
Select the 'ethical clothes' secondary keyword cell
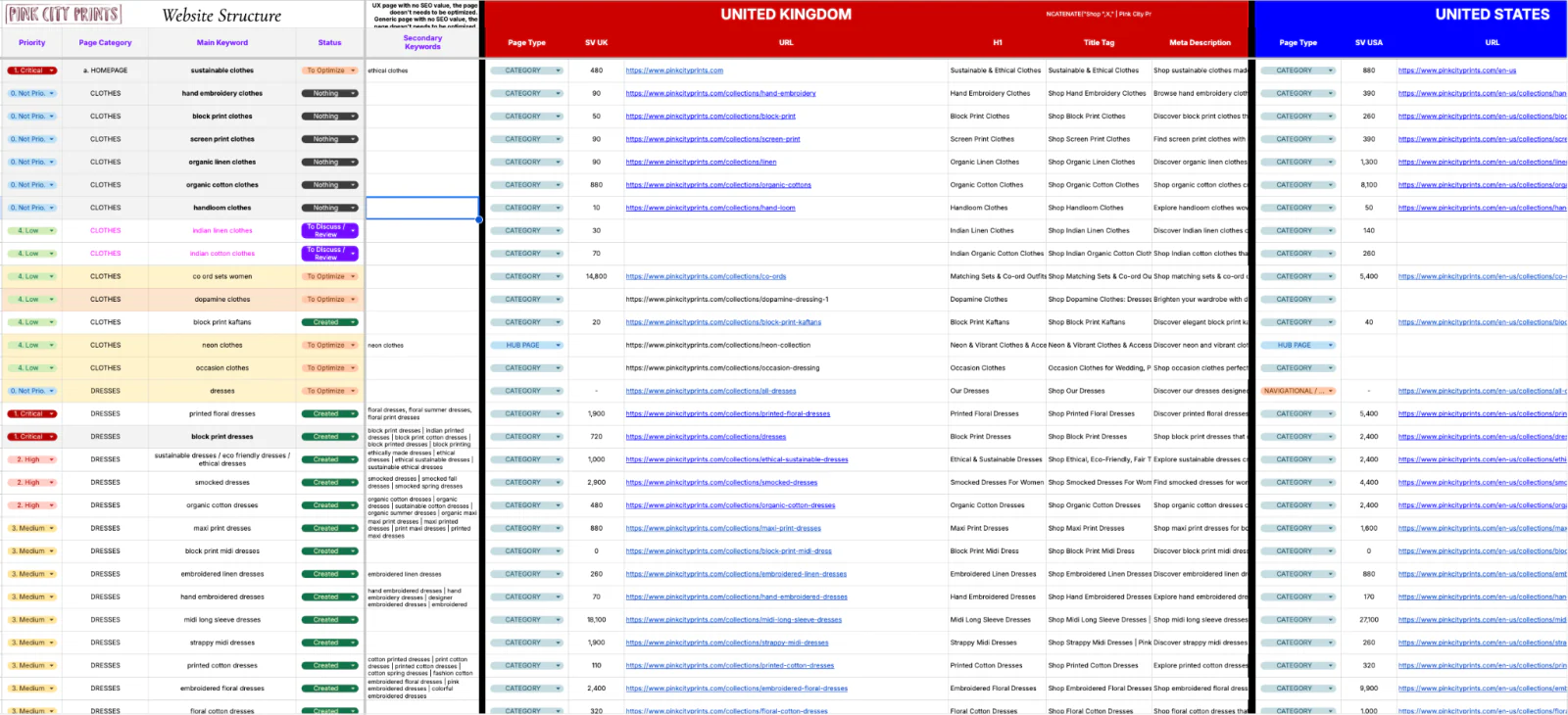point(422,71)
